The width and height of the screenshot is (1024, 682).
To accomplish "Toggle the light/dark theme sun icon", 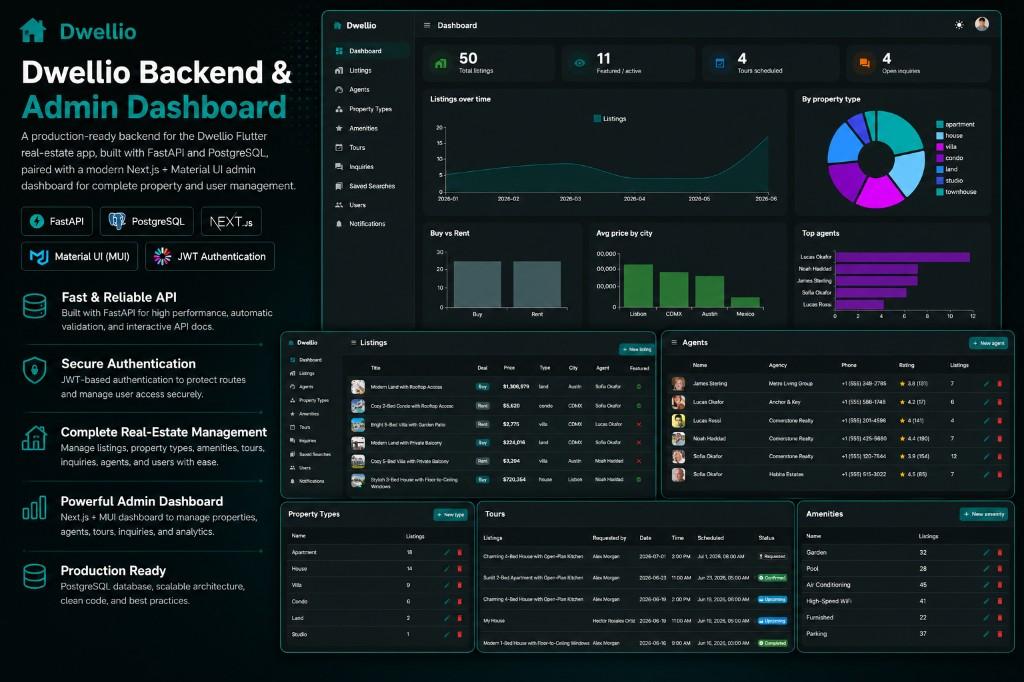I will 959,25.
